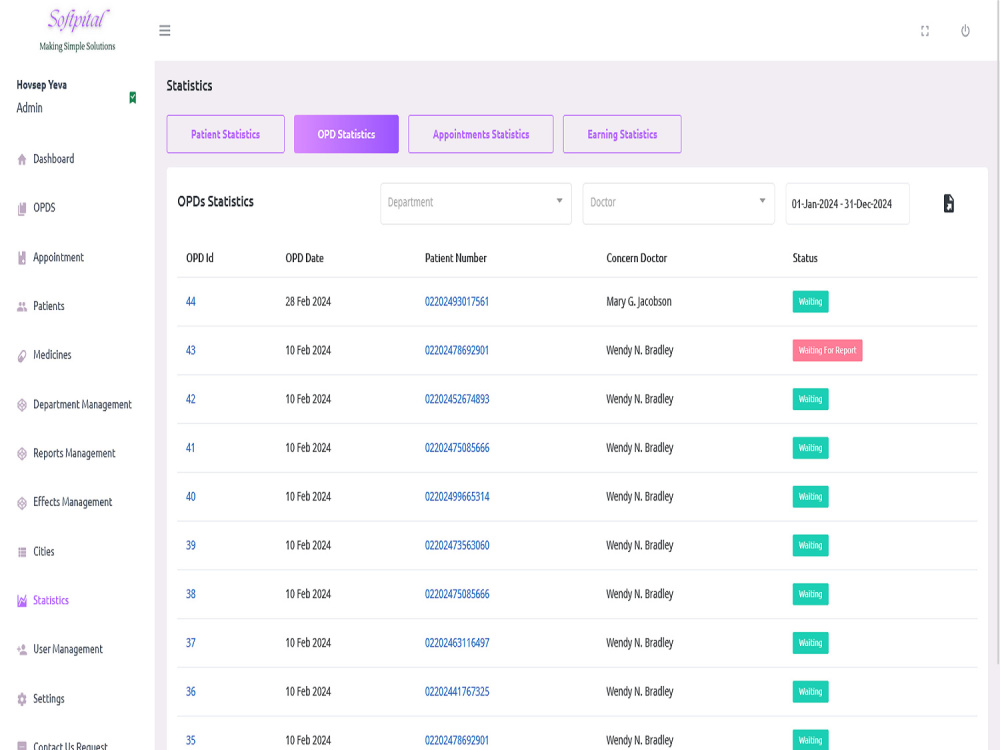This screenshot has height=750, width=1000.
Task: Open OPD Id 40 link
Action: click(191, 497)
